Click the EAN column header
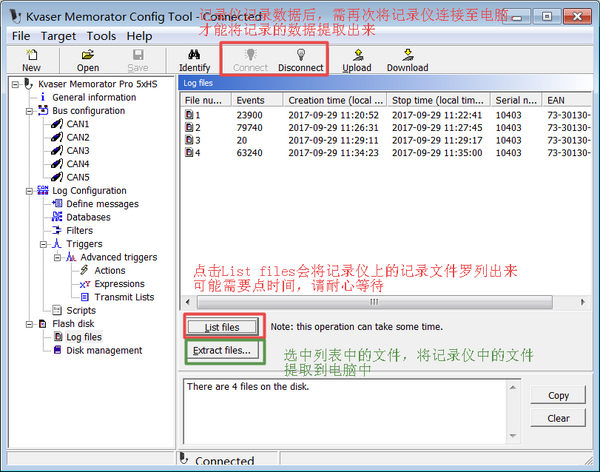This screenshot has width=600, height=472. coord(567,100)
